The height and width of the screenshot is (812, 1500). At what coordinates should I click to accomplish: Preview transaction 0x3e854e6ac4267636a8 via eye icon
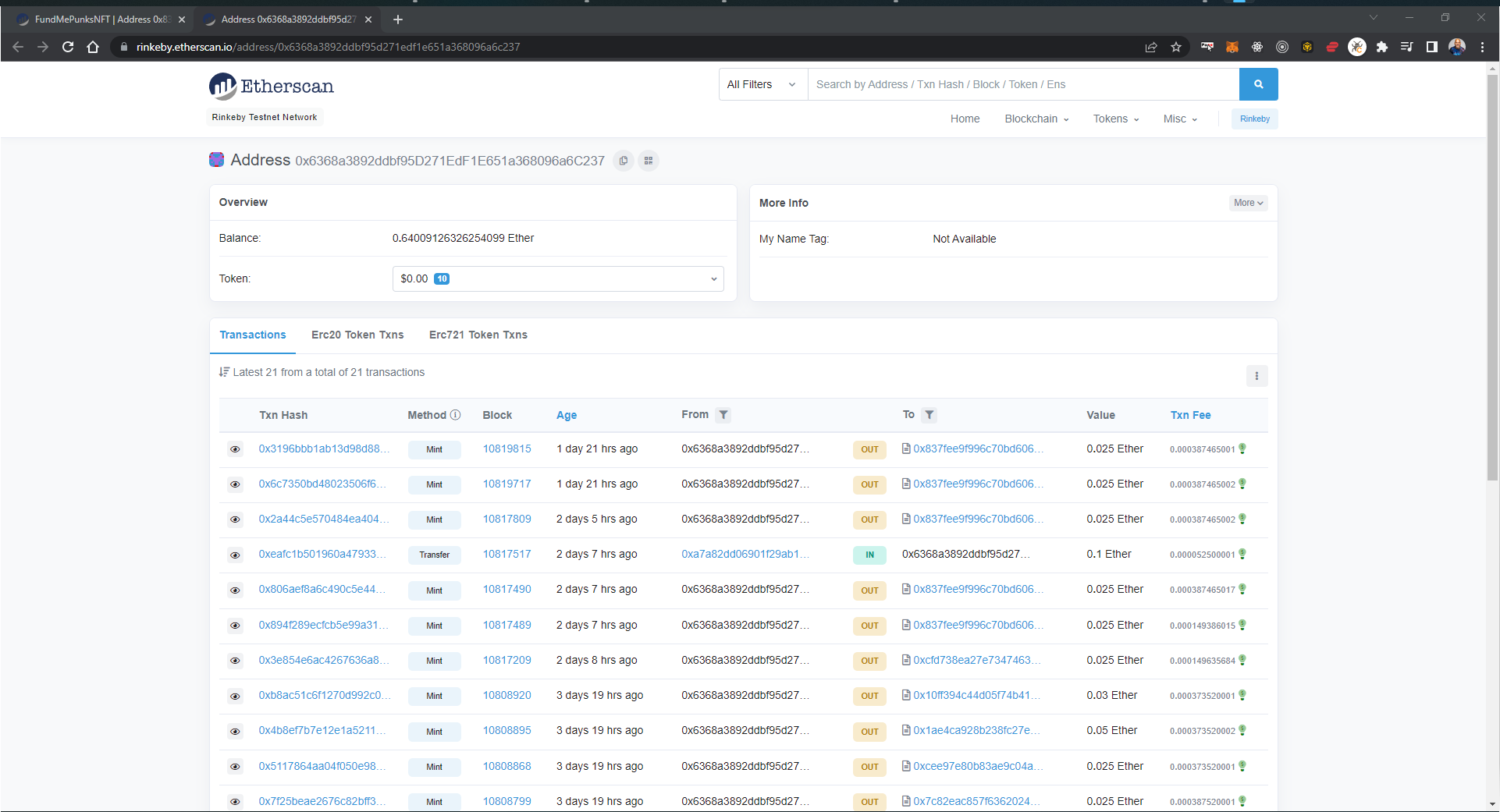point(235,661)
